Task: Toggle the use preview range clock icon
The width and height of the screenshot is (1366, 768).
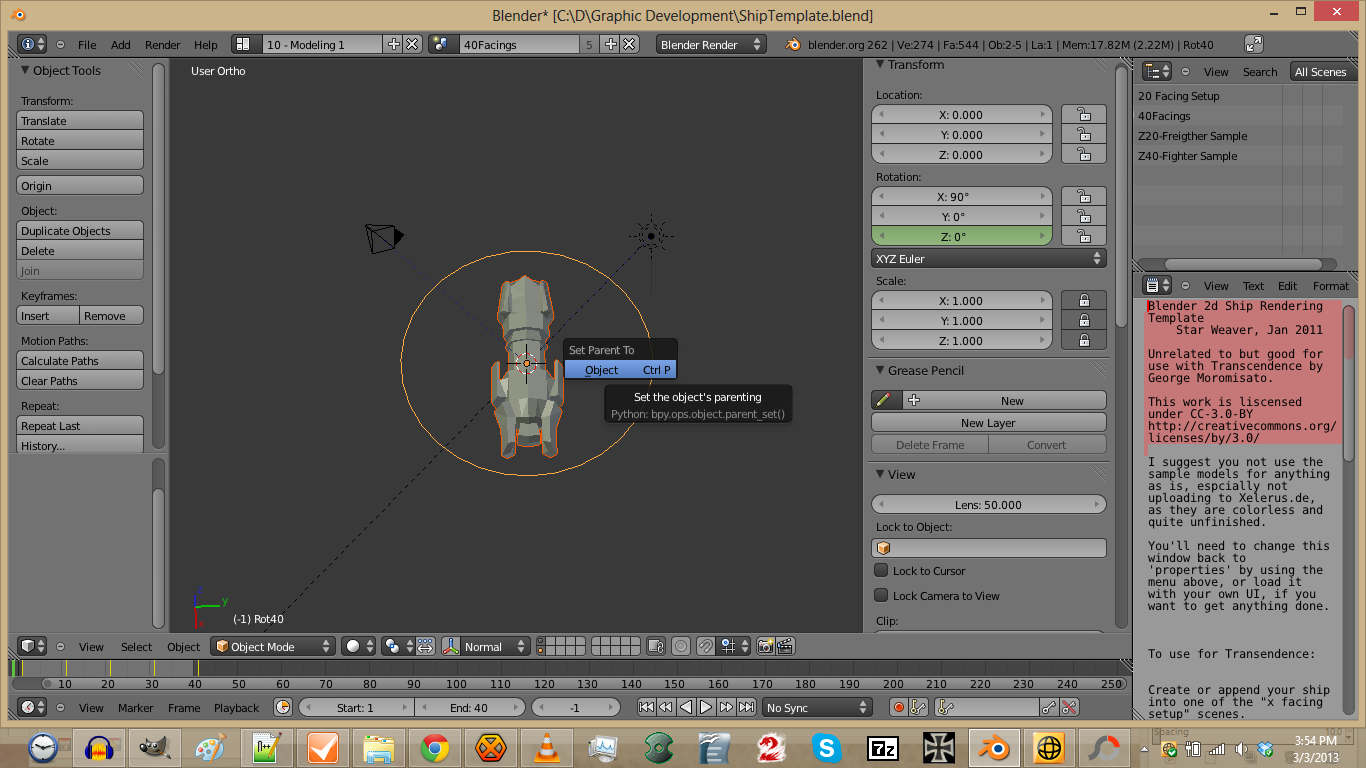Action: [x=283, y=707]
